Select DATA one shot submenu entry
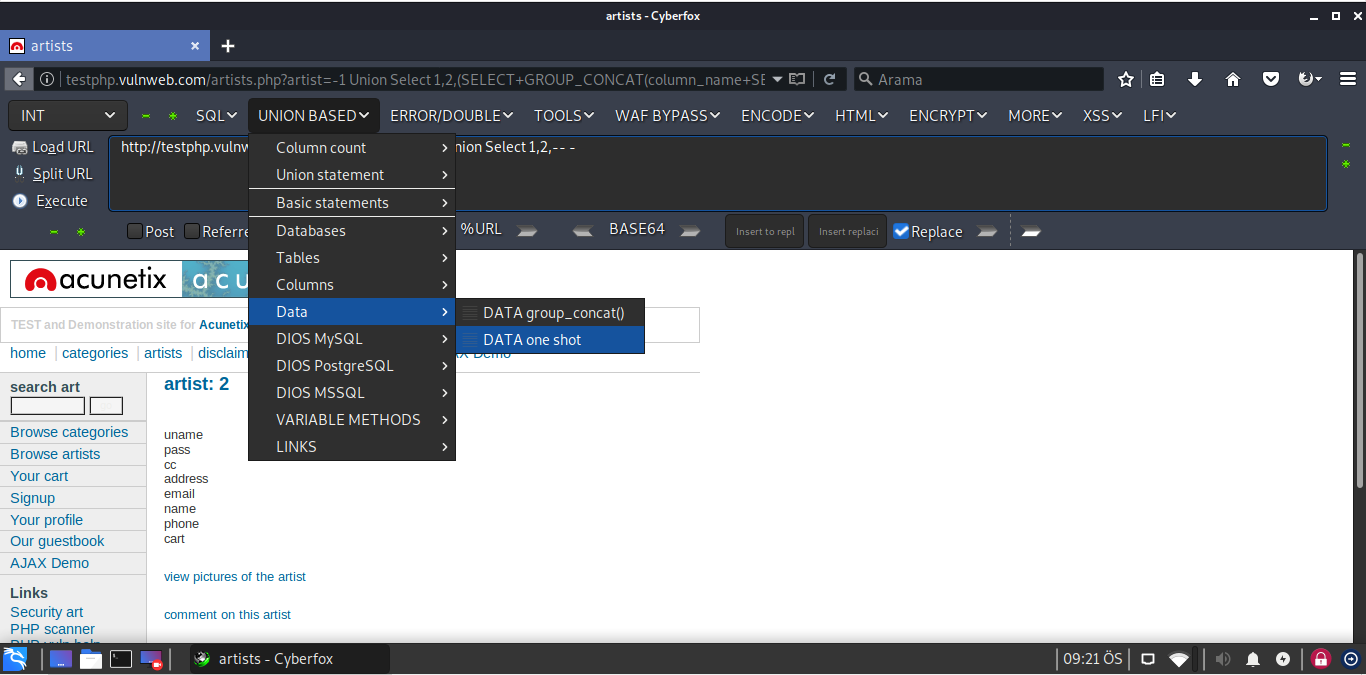 (550, 340)
